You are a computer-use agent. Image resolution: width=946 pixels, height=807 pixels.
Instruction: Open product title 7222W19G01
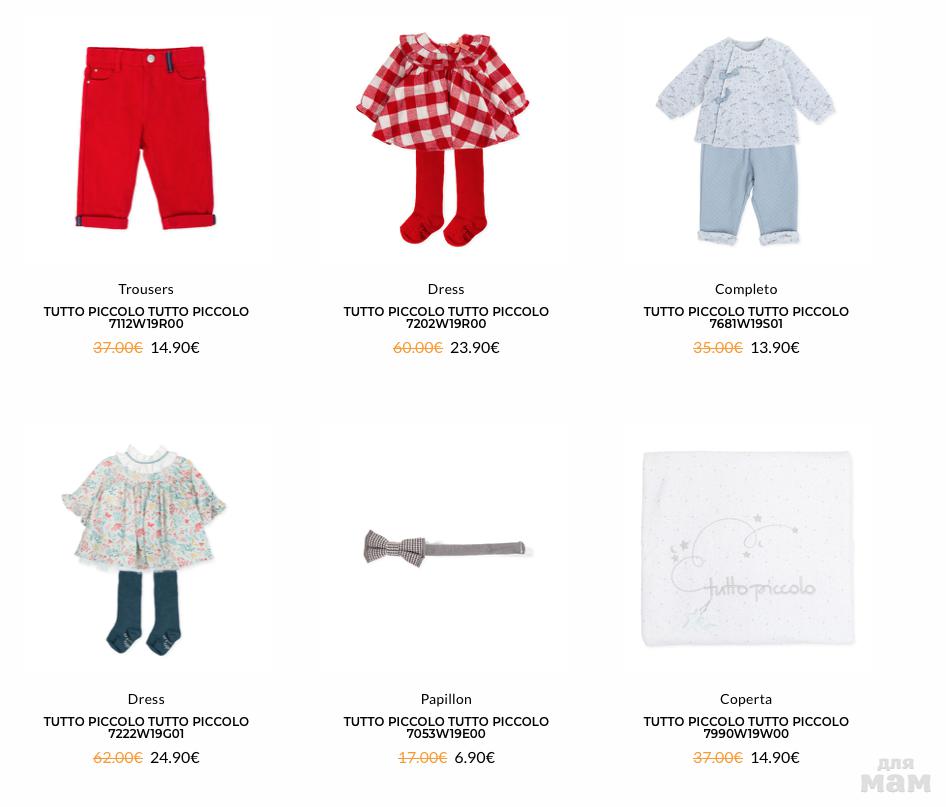146,727
